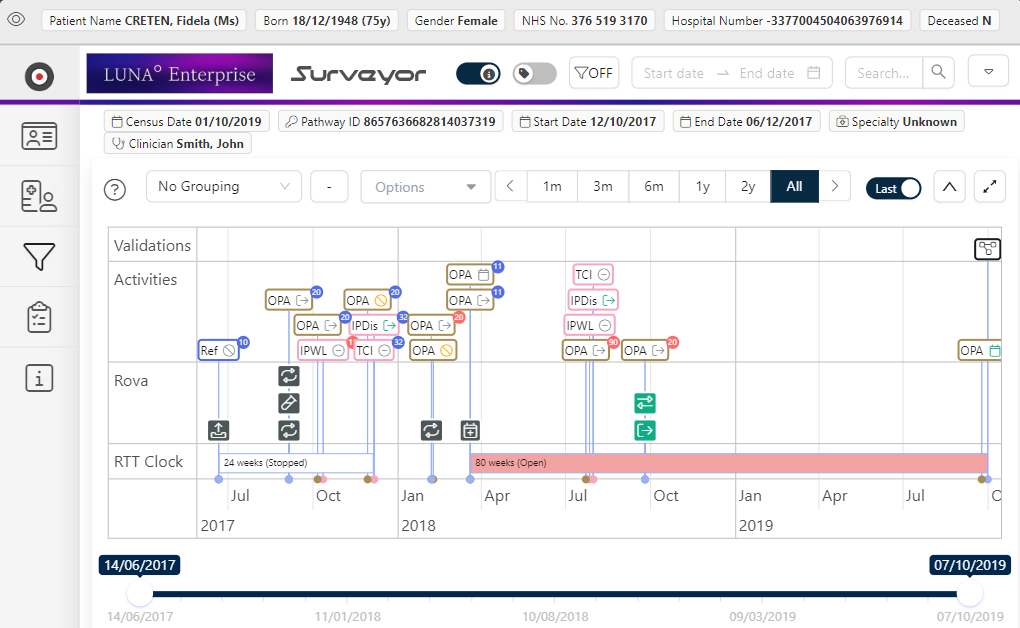1020x628 pixels.
Task: Open the top-right caret dropdown menu
Action: coord(988,72)
